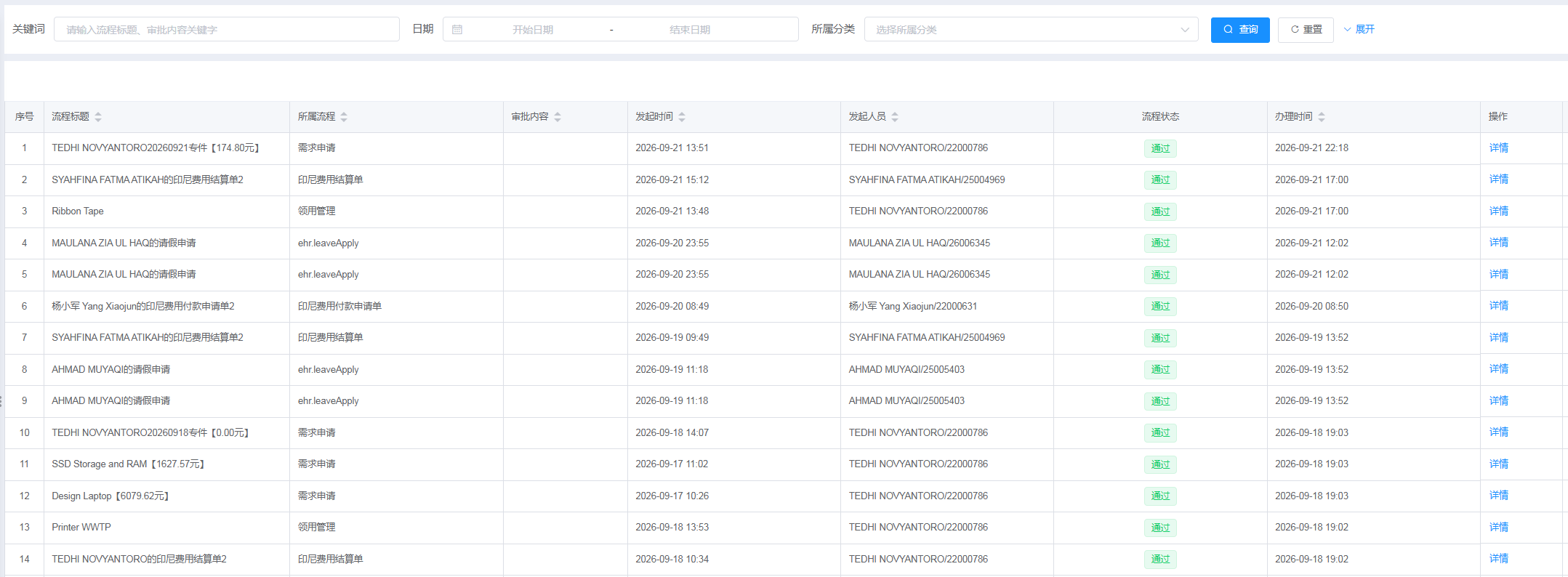Open the 所属分类 category dropdown
Screen dimensions: 1568x577
1031,30
